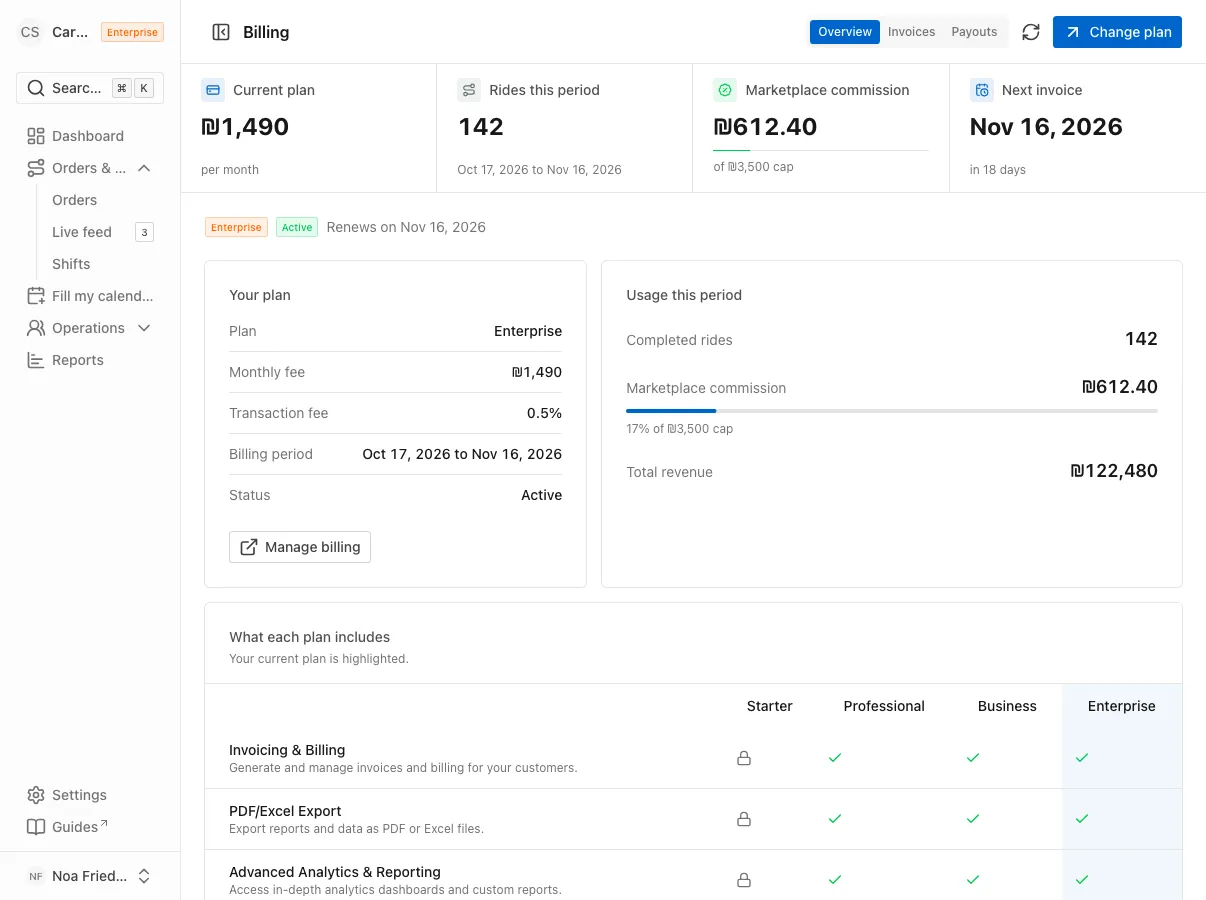The width and height of the screenshot is (1206, 900).
Task: Click the Settings gear icon
Action: [x=36, y=795]
